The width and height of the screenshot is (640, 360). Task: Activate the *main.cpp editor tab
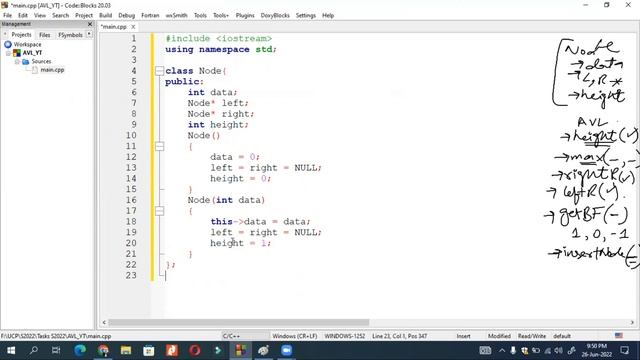pos(114,27)
